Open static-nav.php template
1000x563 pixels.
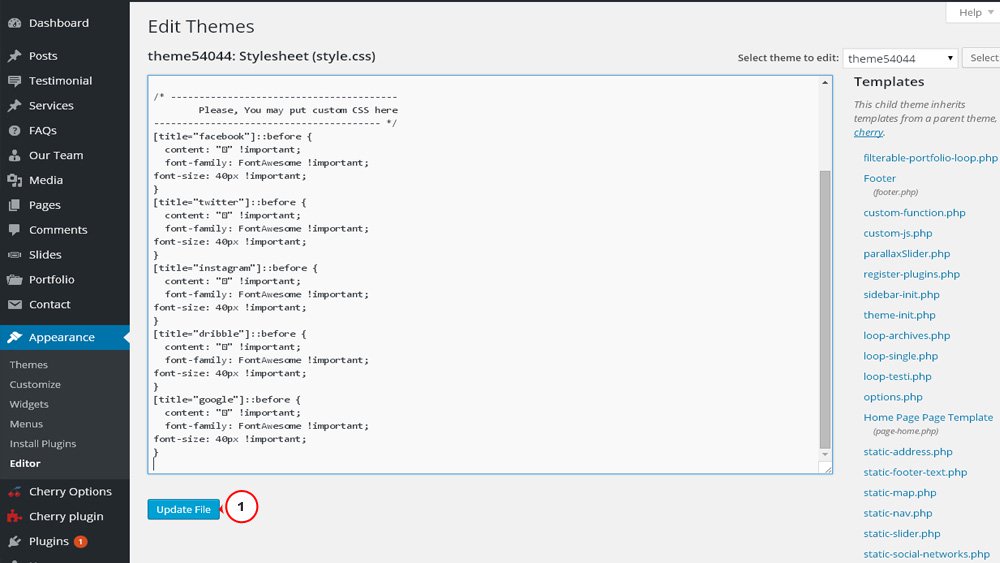(897, 513)
